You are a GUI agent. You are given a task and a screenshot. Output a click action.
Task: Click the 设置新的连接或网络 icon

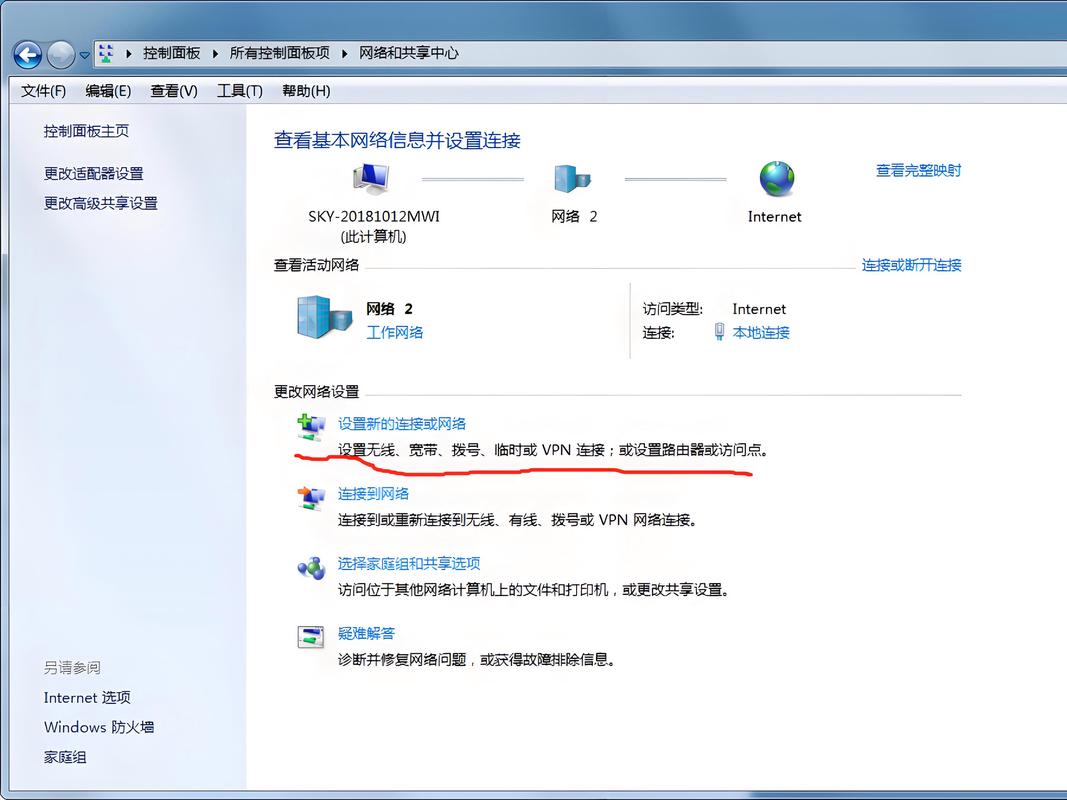click(312, 425)
